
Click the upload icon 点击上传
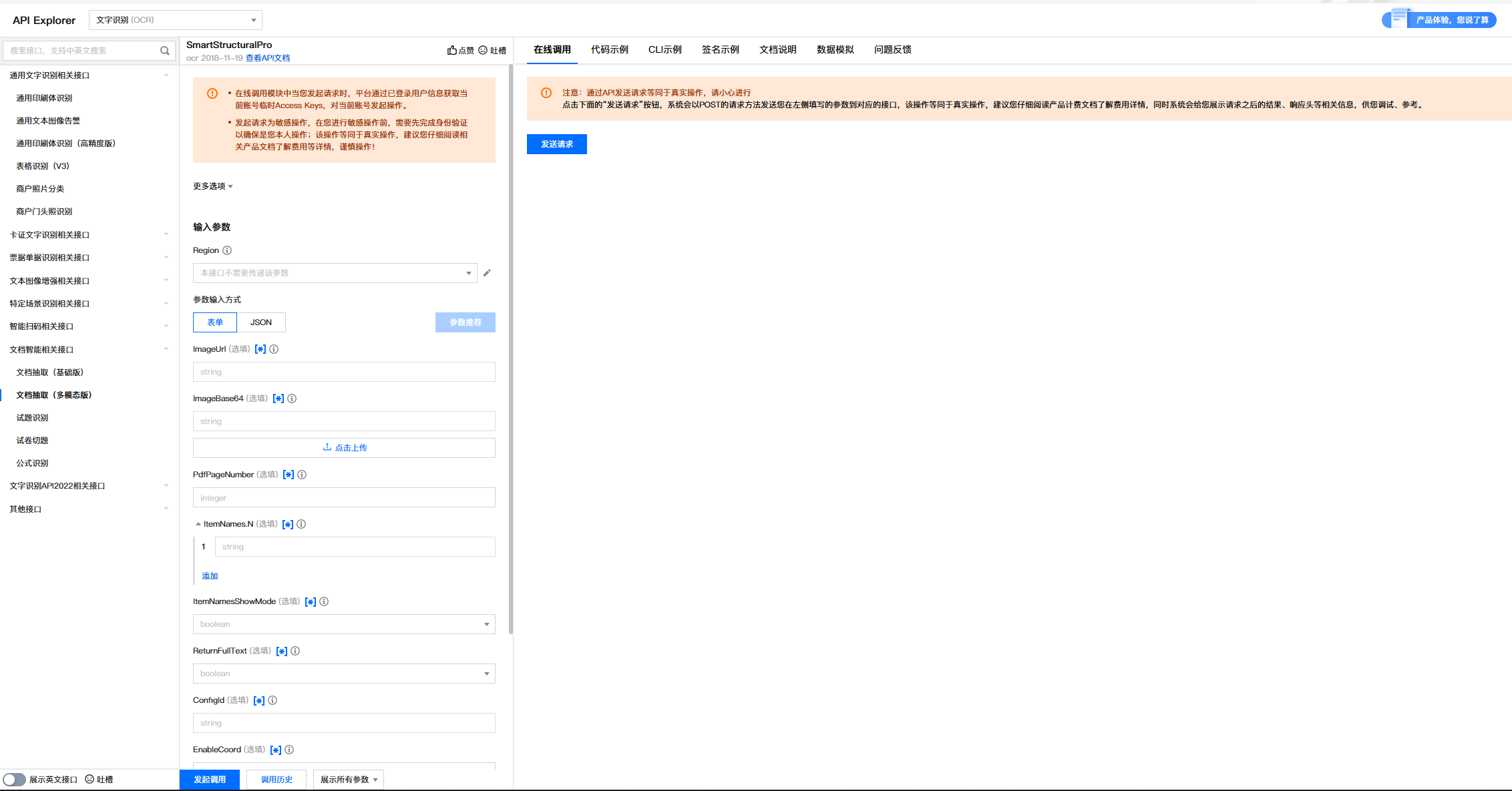pos(327,447)
